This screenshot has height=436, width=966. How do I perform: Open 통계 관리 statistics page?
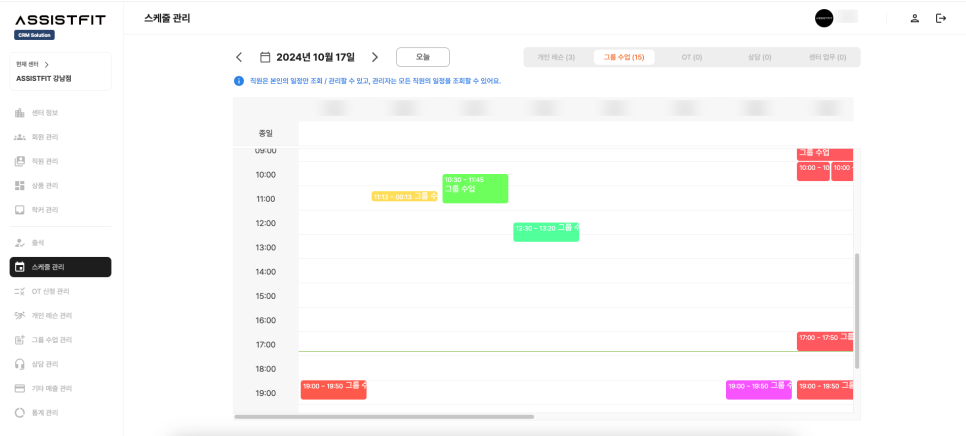pos(45,412)
